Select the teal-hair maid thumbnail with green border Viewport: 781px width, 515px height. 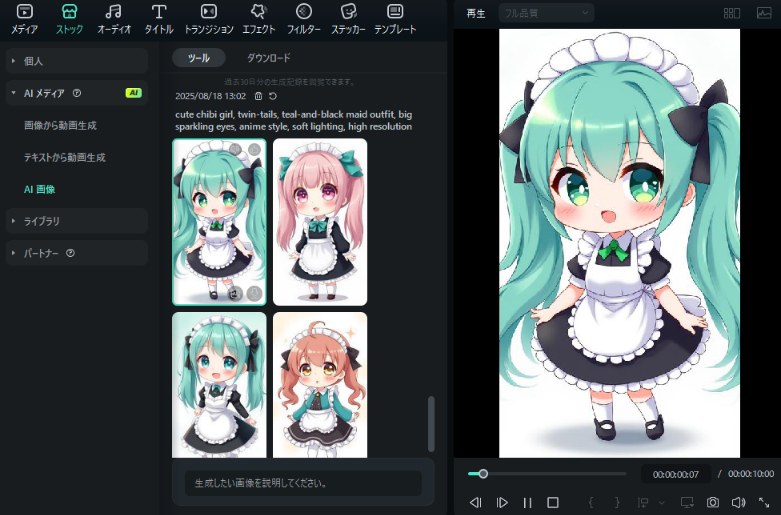pos(219,222)
